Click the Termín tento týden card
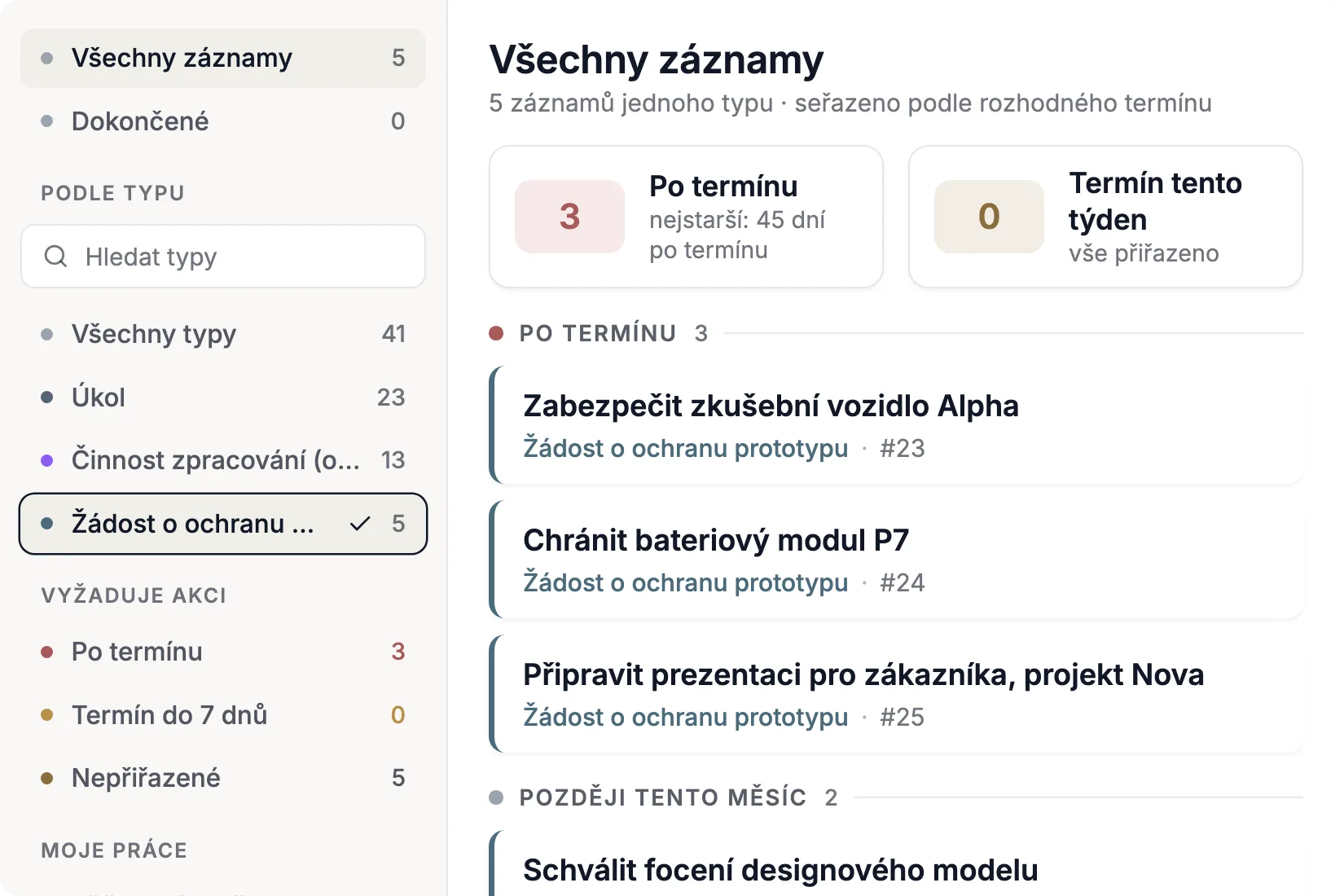Viewport: 1344px width, 896px height. pos(1105,217)
